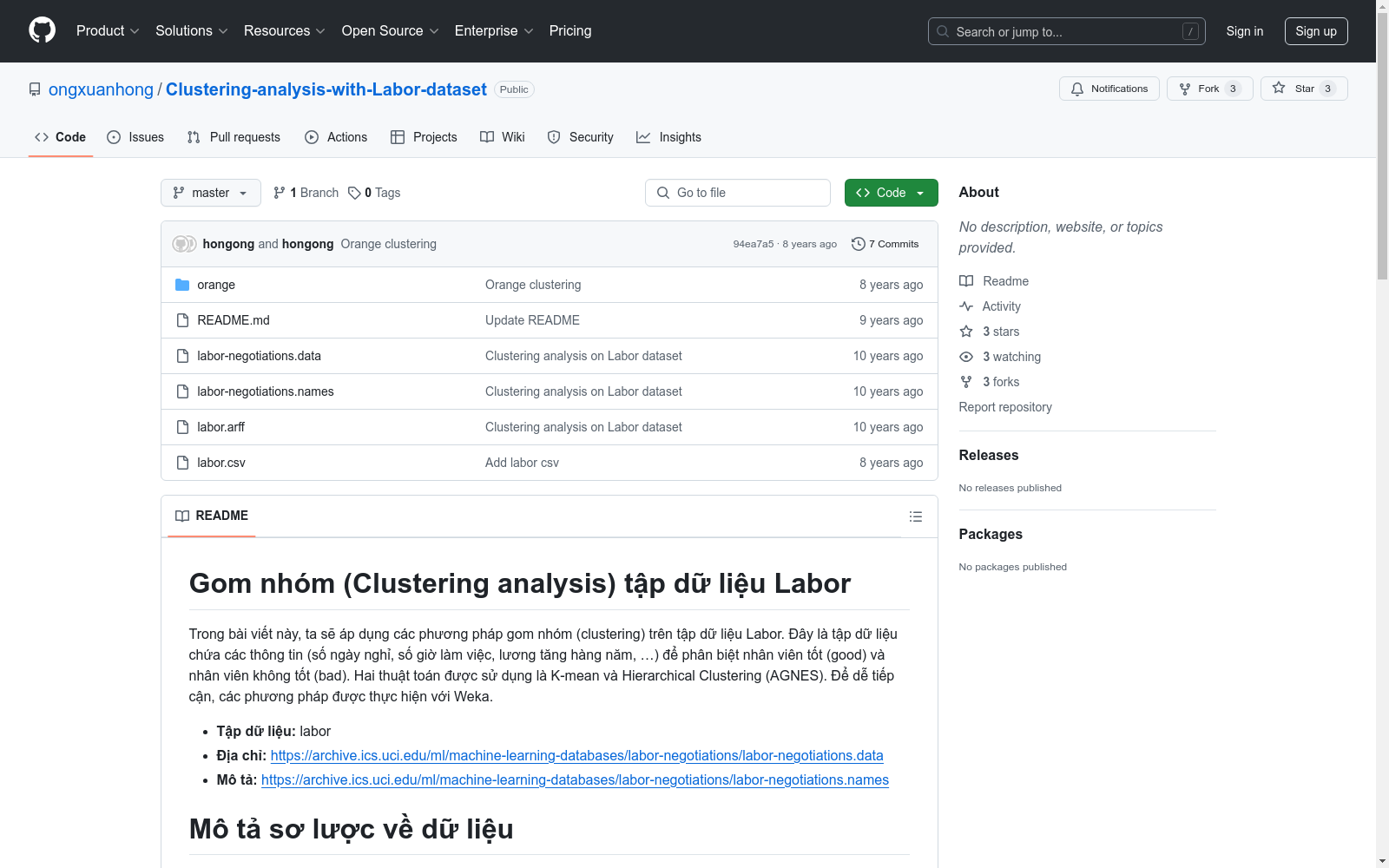Click the book icon next to README heading
The width and height of the screenshot is (1389, 868).
click(182, 516)
